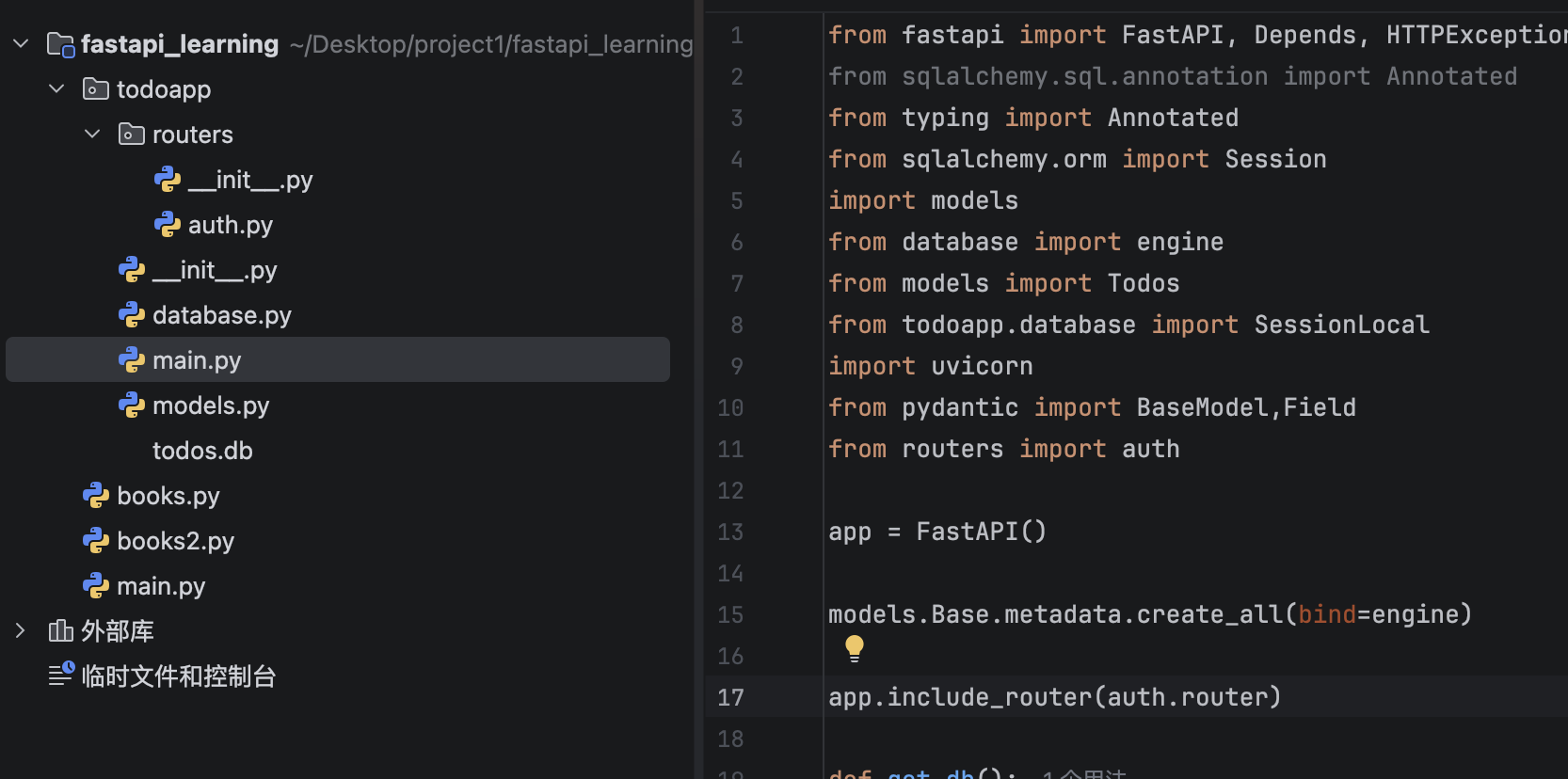The image size is (1568, 779).
Task: Open books.py file
Action: (x=168, y=496)
